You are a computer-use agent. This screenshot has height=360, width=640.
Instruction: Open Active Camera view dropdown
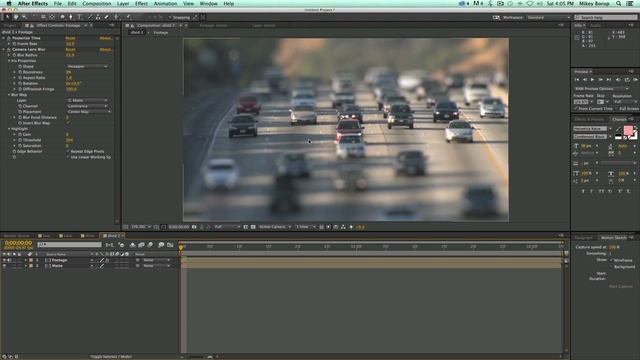[x=275, y=227]
